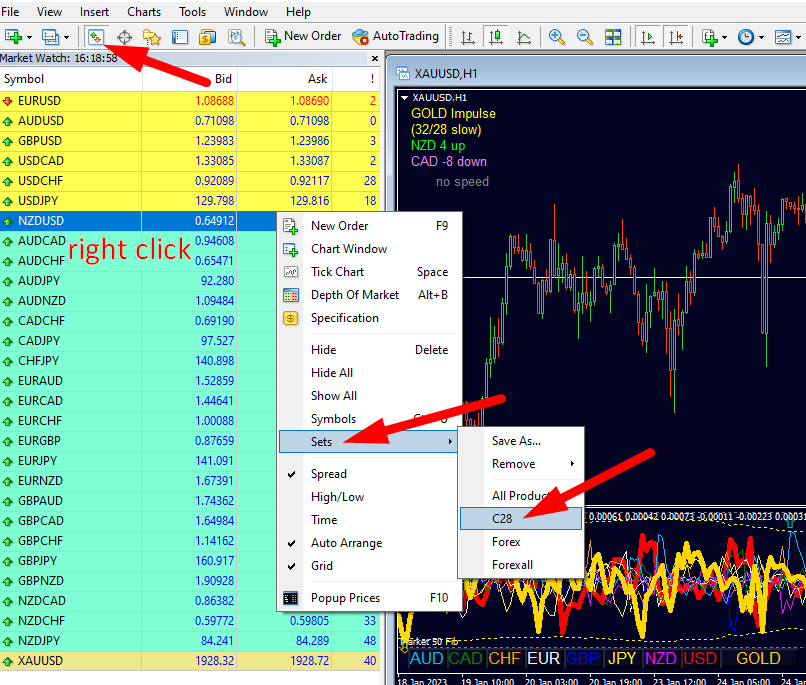
Task: Toggle the Terminal panel icon
Action: pos(180,36)
